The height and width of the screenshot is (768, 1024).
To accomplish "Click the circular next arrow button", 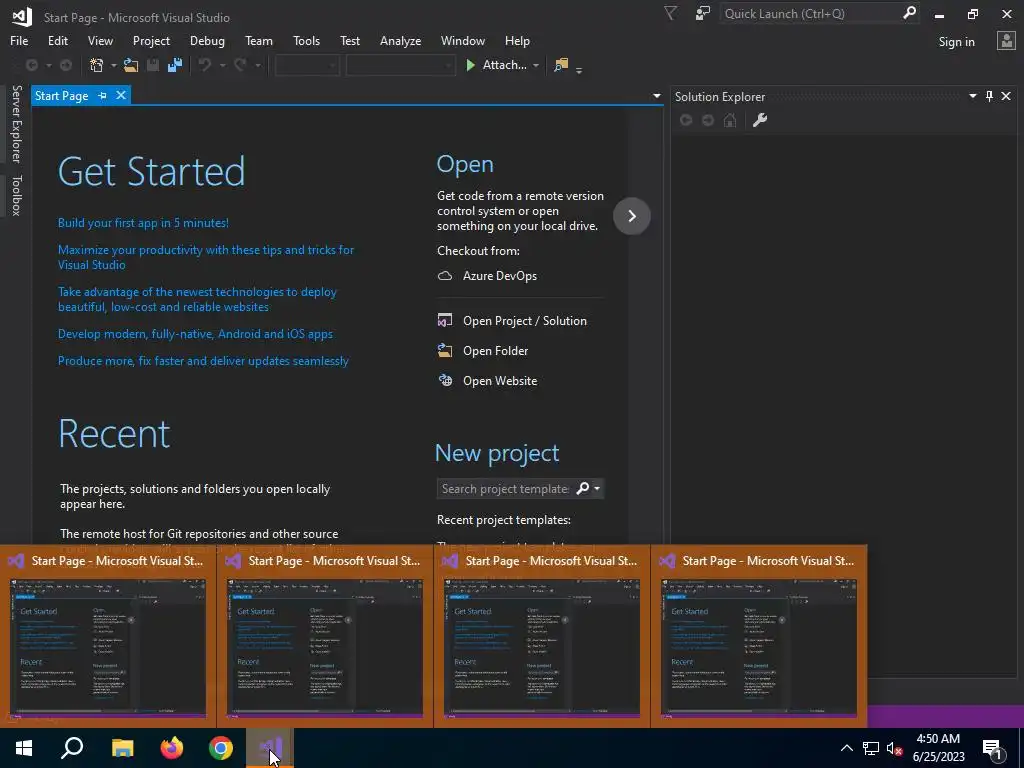I will [x=632, y=216].
